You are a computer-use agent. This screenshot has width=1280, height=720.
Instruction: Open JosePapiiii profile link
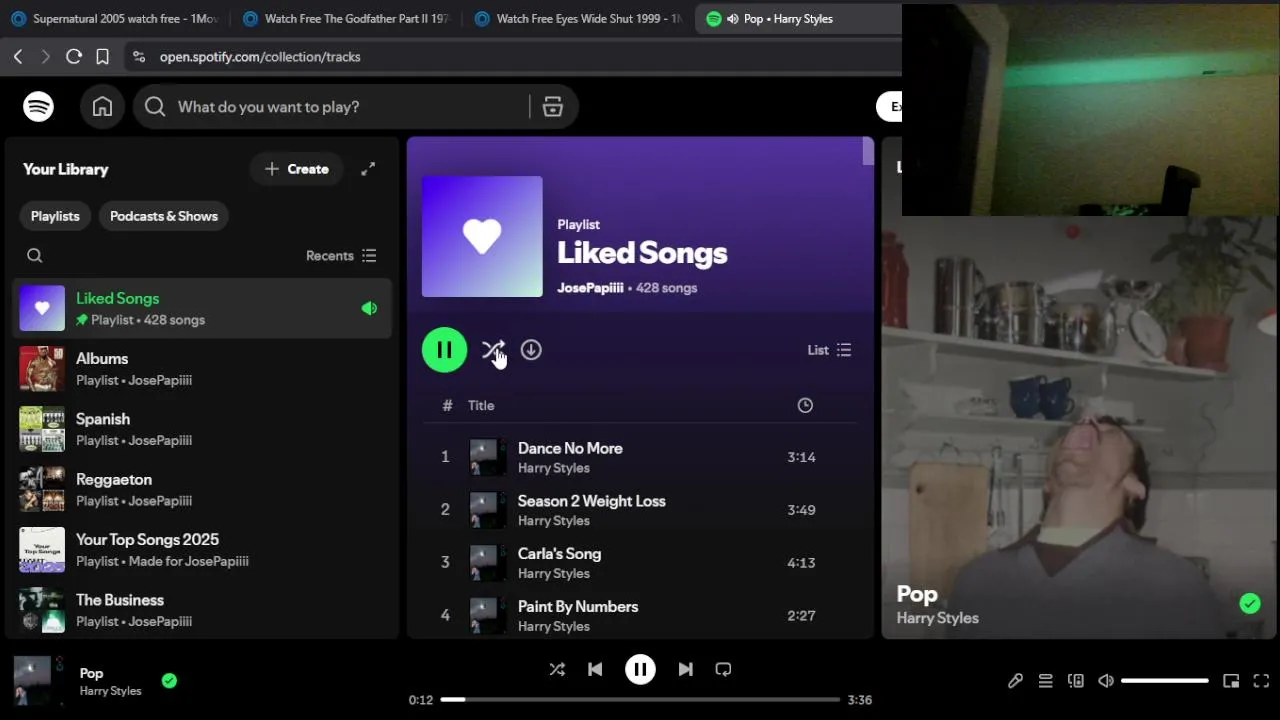point(590,288)
